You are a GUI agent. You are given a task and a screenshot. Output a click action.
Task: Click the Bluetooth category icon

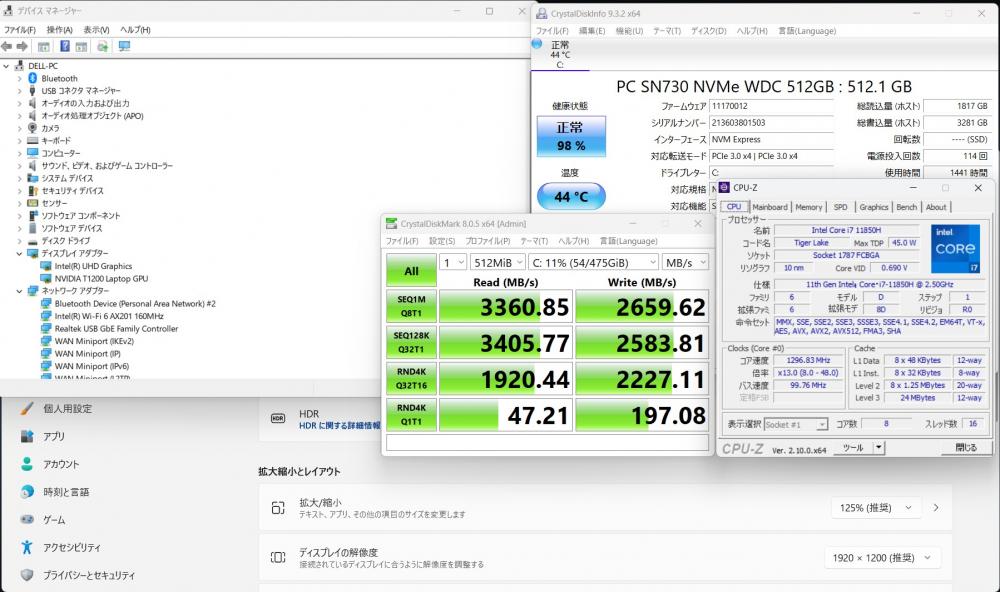click(33, 78)
